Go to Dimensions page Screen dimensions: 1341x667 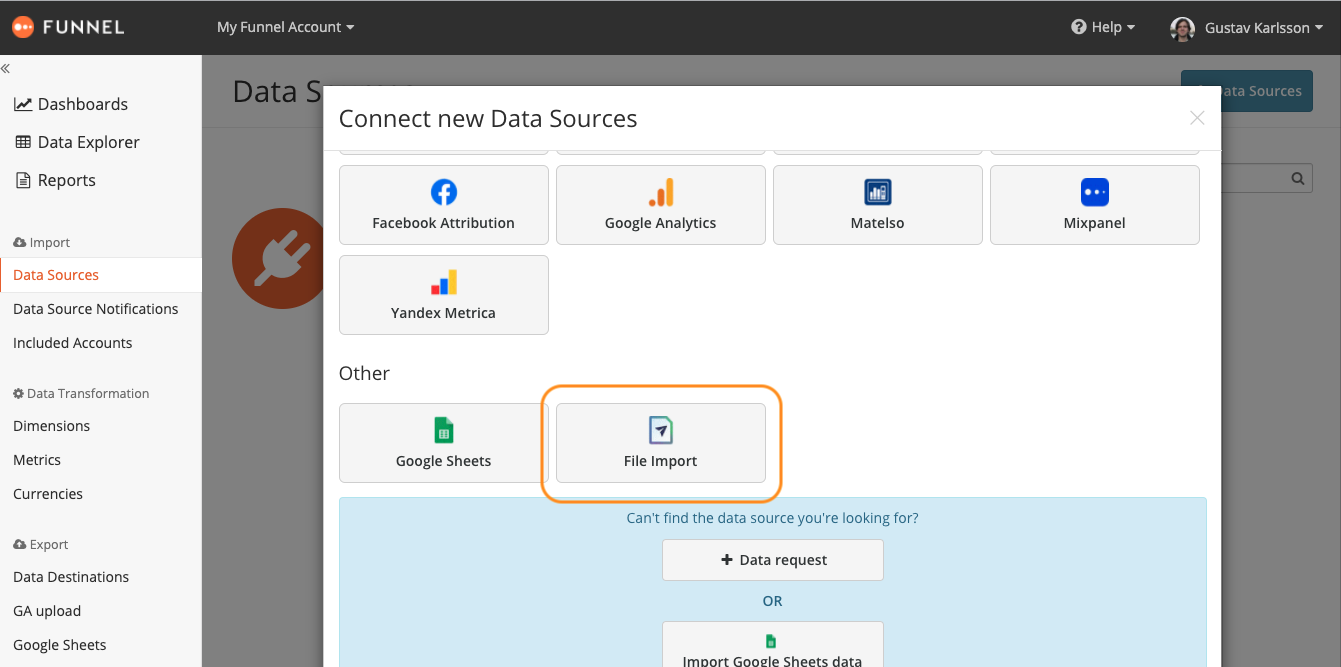(52, 426)
